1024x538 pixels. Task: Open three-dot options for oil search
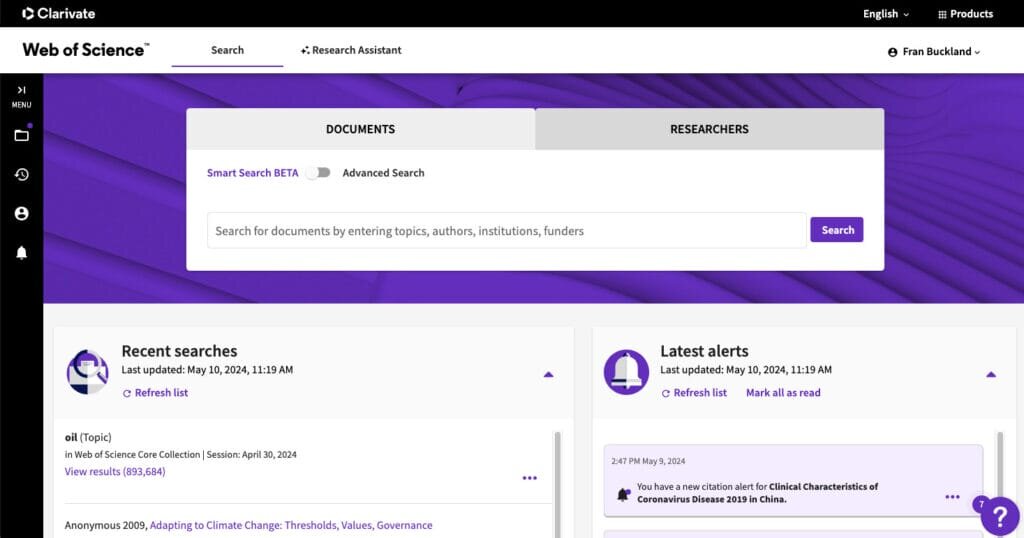529,478
